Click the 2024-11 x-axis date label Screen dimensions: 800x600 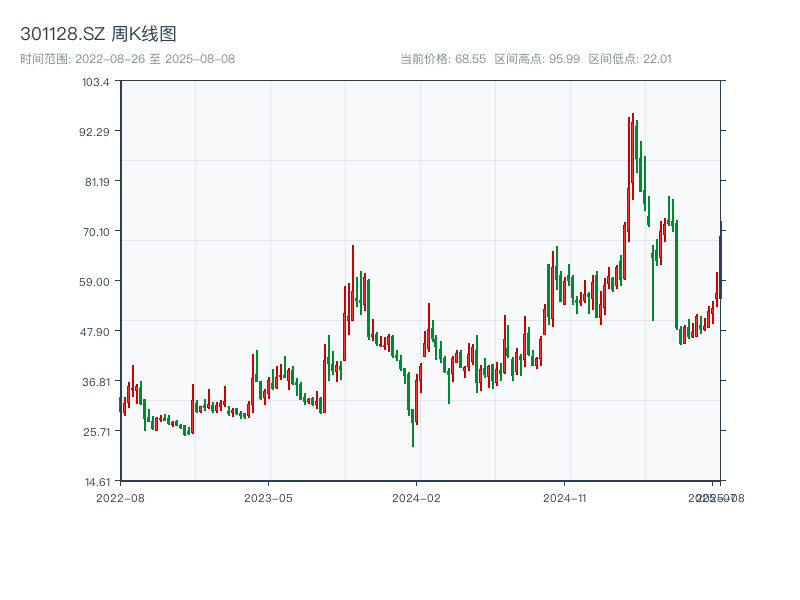pos(564,497)
